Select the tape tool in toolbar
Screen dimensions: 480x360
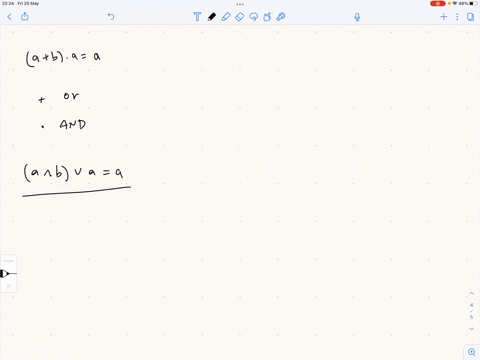pos(281,17)
